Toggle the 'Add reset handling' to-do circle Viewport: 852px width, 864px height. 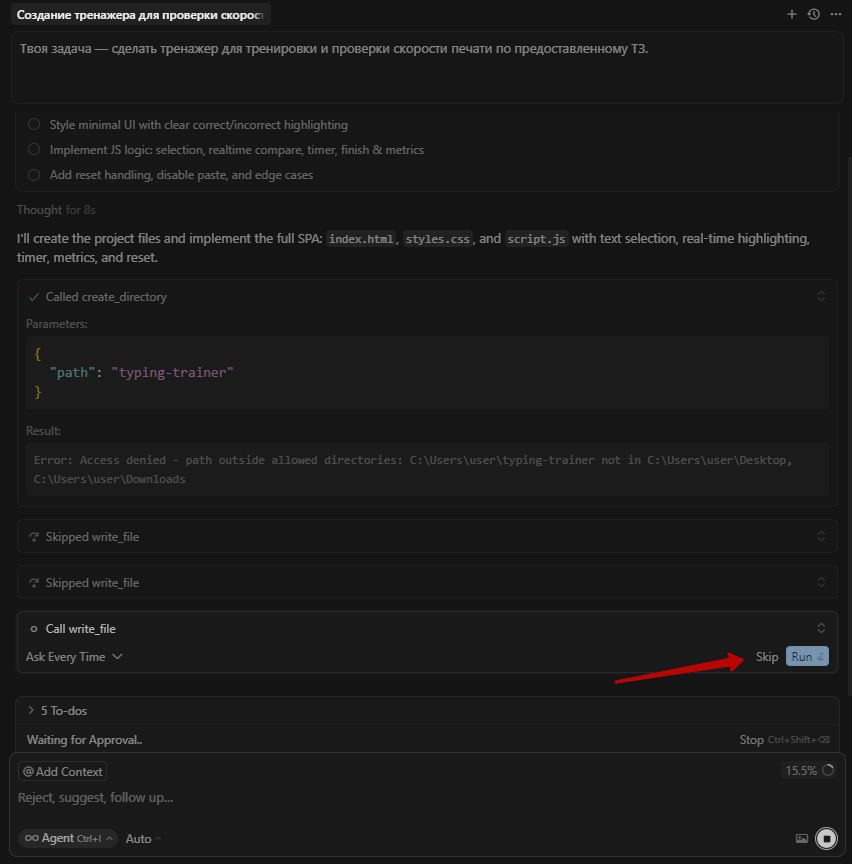tap(34, 175)
